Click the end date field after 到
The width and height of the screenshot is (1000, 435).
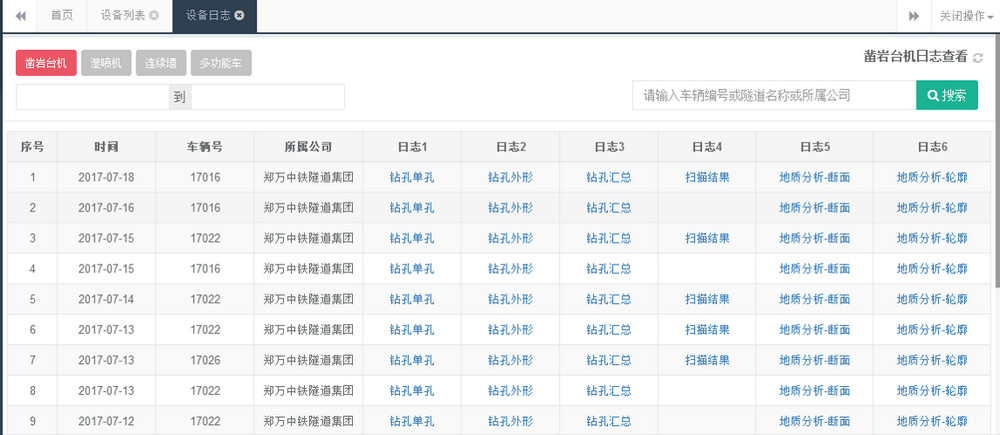[x=267, y=97]
